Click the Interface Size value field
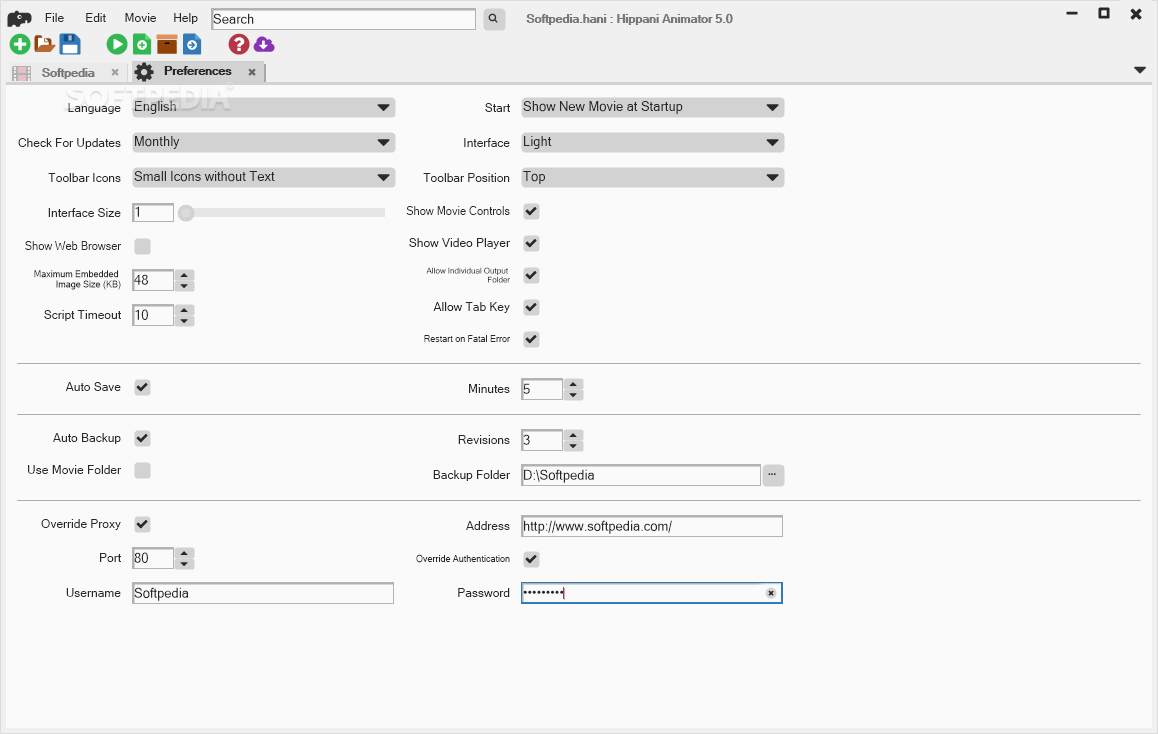Image resolution: width=1158 pixels, height=734 pixels. (x=153, y=213)
